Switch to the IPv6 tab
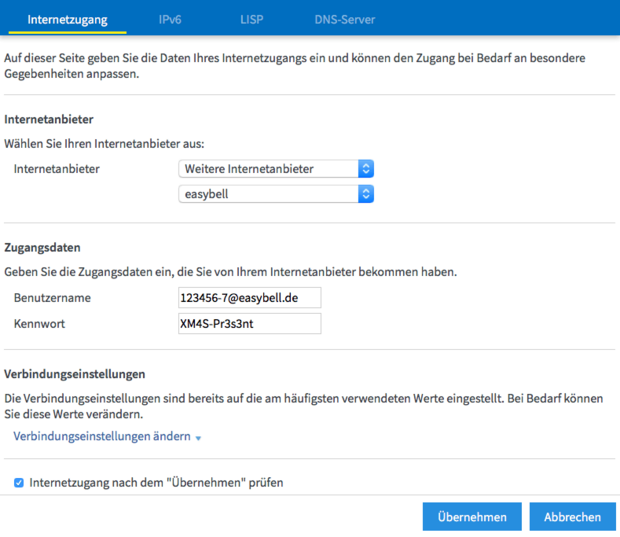The width and height of the screenshot is (620, 537). [170, 19]
